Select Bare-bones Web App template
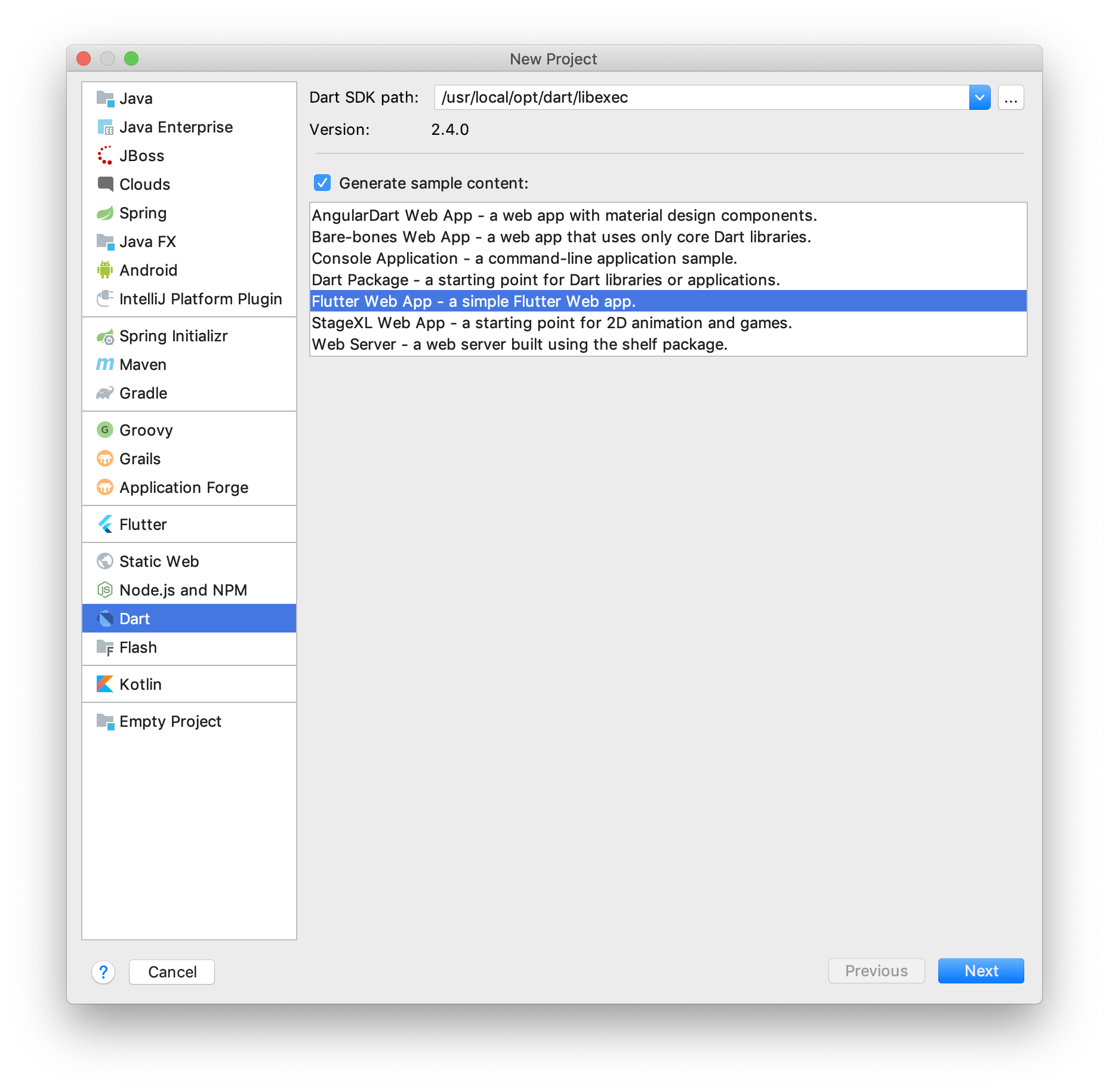Screen dimensions: 1109x1092 point(668,237)
